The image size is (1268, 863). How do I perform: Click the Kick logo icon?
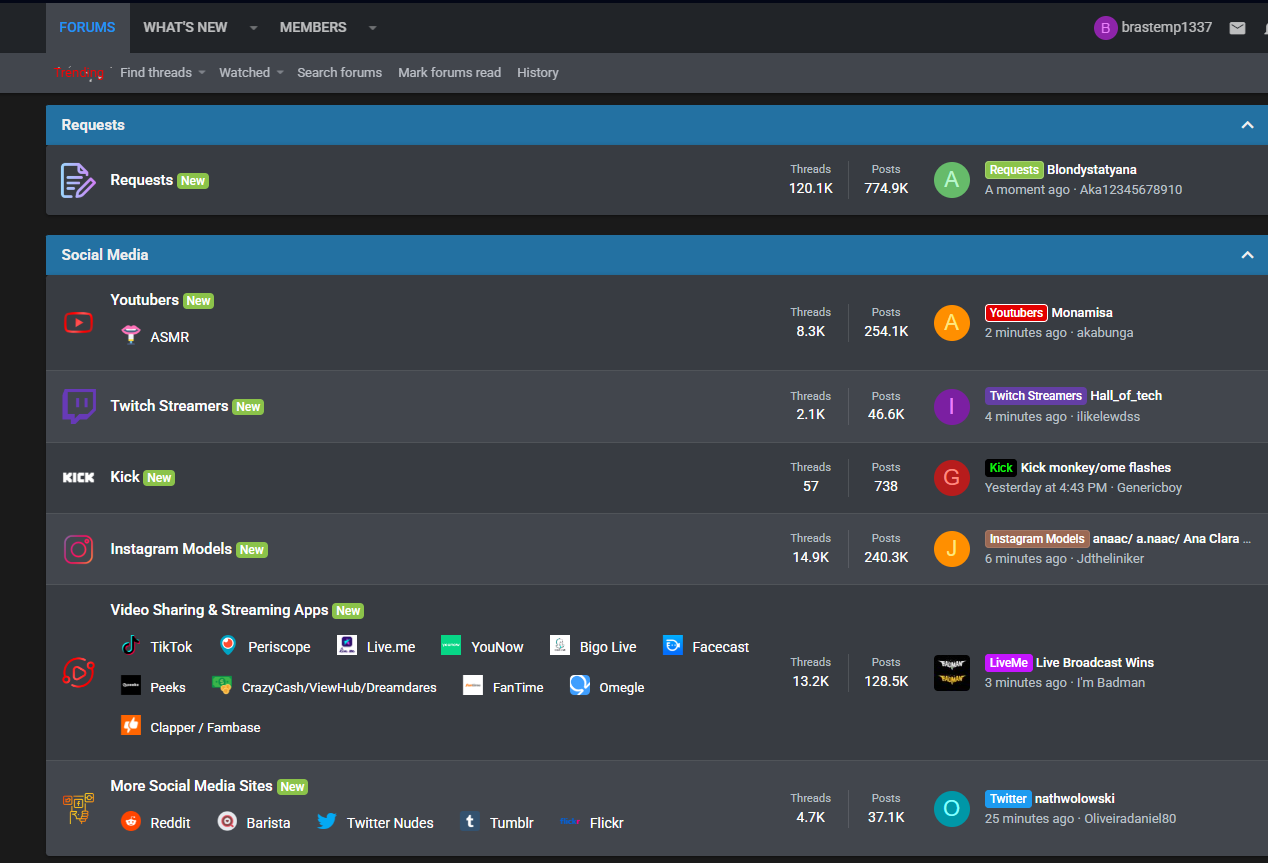[x=78, y=477]
